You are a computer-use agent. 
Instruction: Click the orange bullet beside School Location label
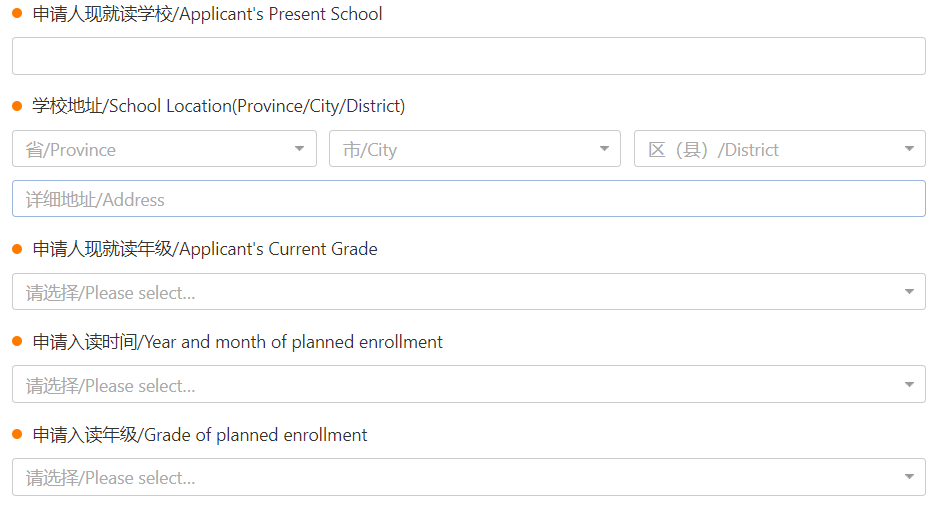click(17, 107)
